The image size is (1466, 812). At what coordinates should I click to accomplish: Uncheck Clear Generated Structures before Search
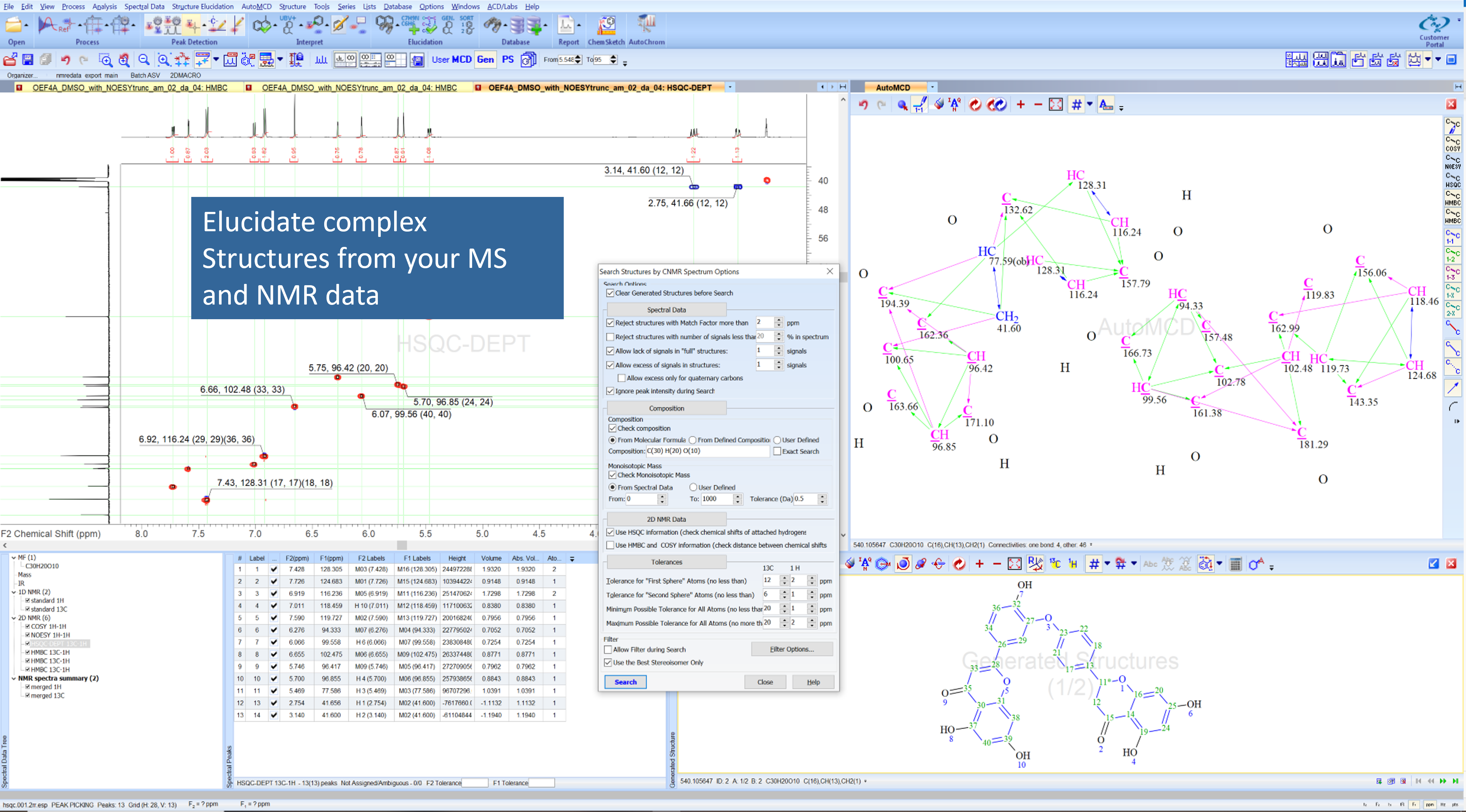click(x=610, y=294)
